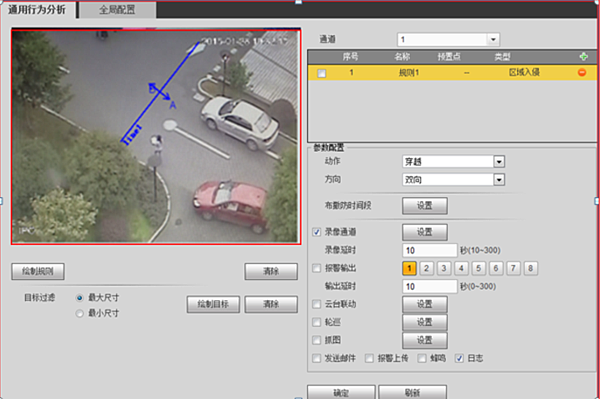This screenshot has width=600, height=399.
Task: Select alarm output channel 8
Action: (x=531, y=268)
